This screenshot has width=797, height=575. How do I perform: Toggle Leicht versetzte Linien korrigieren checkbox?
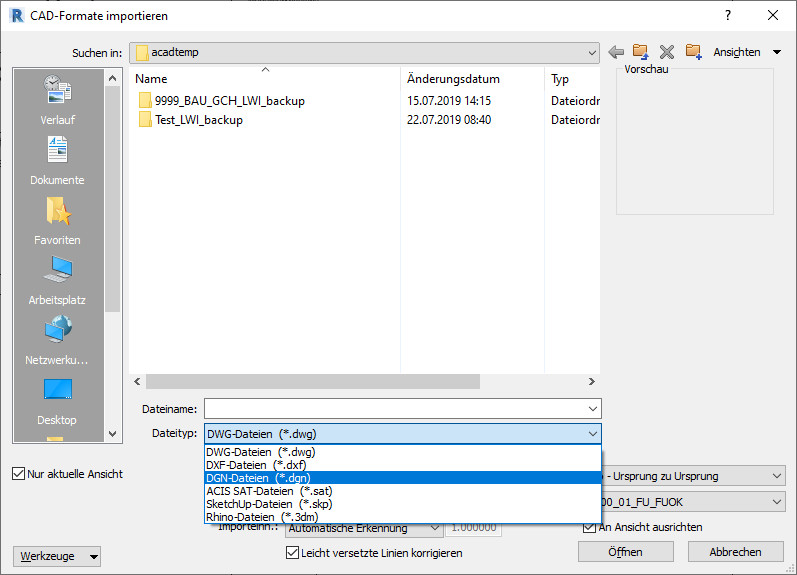[x=292, y=552]
